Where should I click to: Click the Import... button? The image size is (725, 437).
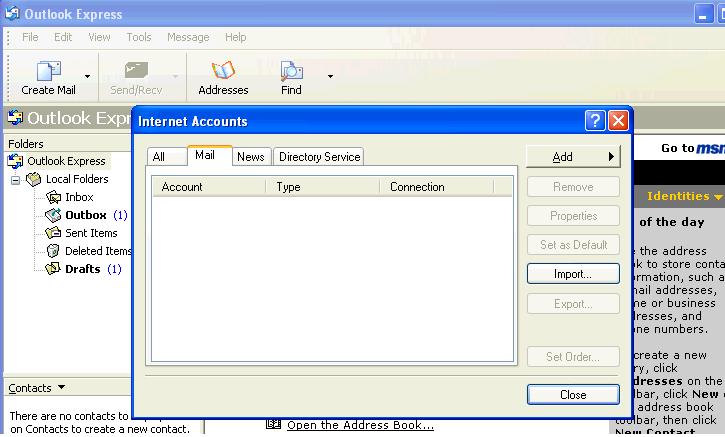point(573,274)
